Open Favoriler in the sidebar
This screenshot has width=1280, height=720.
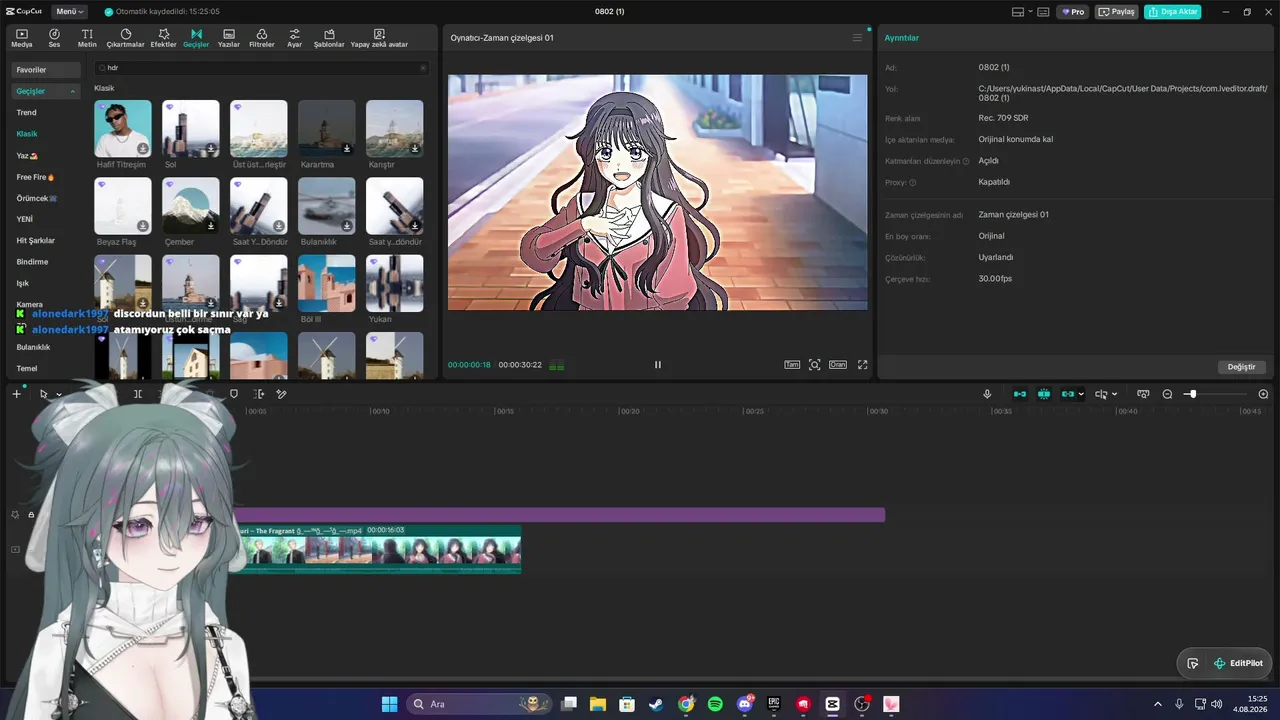tap(46, 70)
